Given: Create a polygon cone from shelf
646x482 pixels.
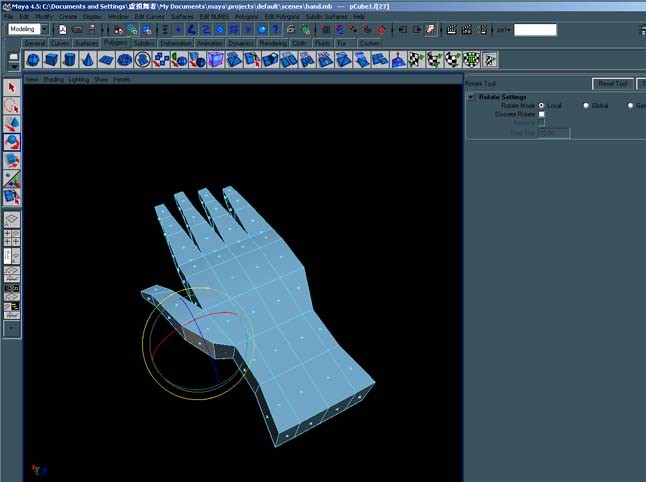Looking at the screenshot, I should click(87, 60).
